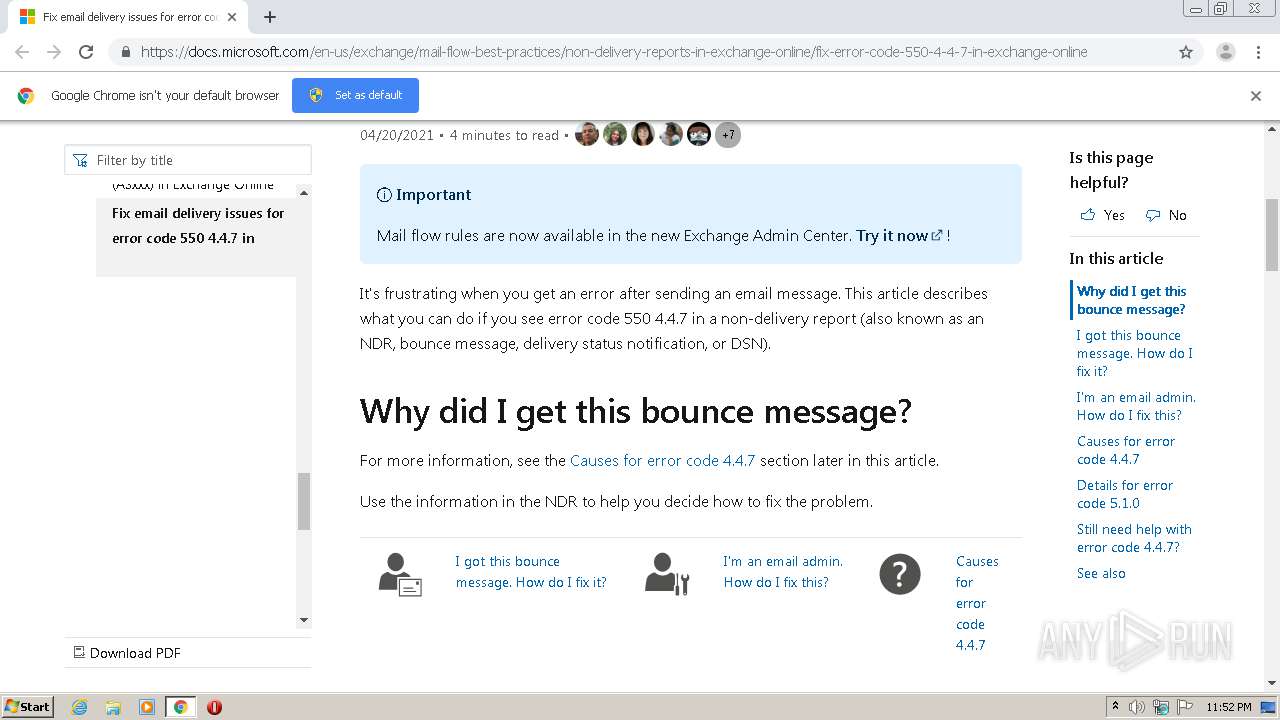The image size is (1280, 720).
Task: Click the question mark circle icon
Action: tap(899, 574)
